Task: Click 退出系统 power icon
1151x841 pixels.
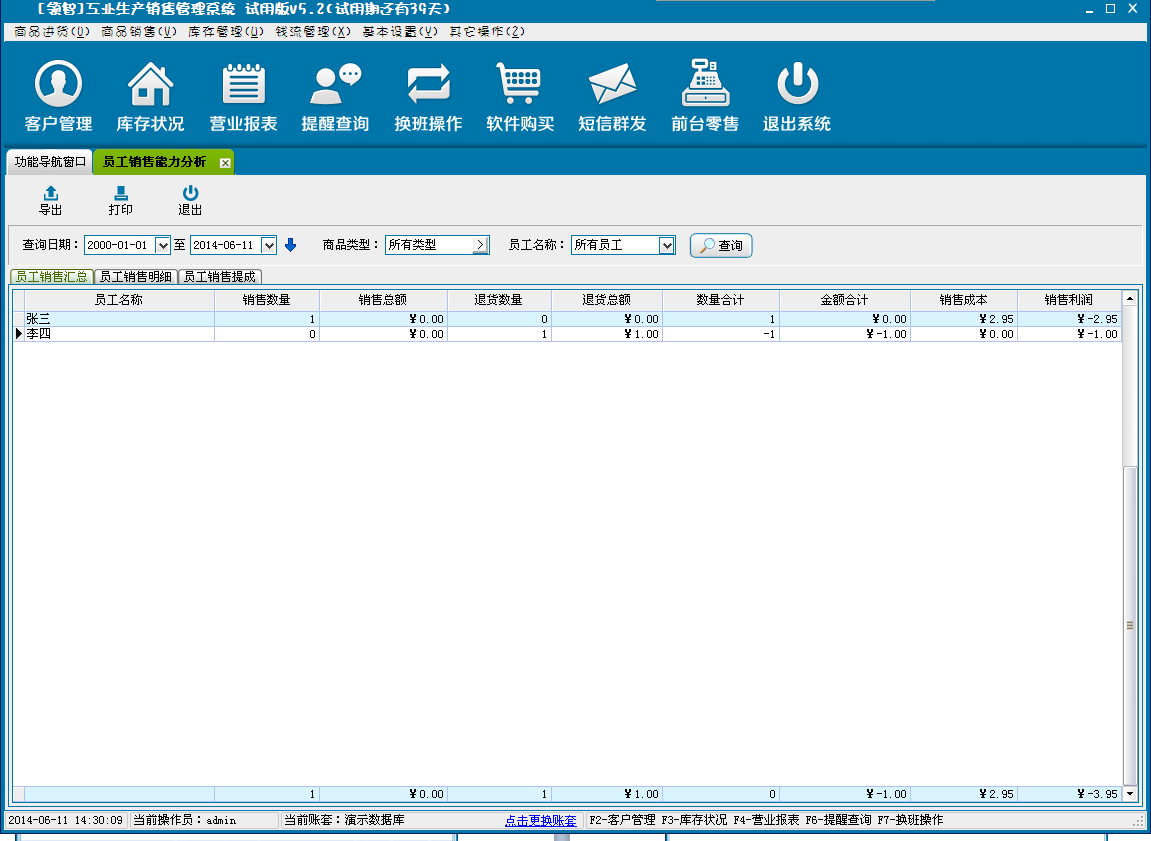Action: pos(797,85)
